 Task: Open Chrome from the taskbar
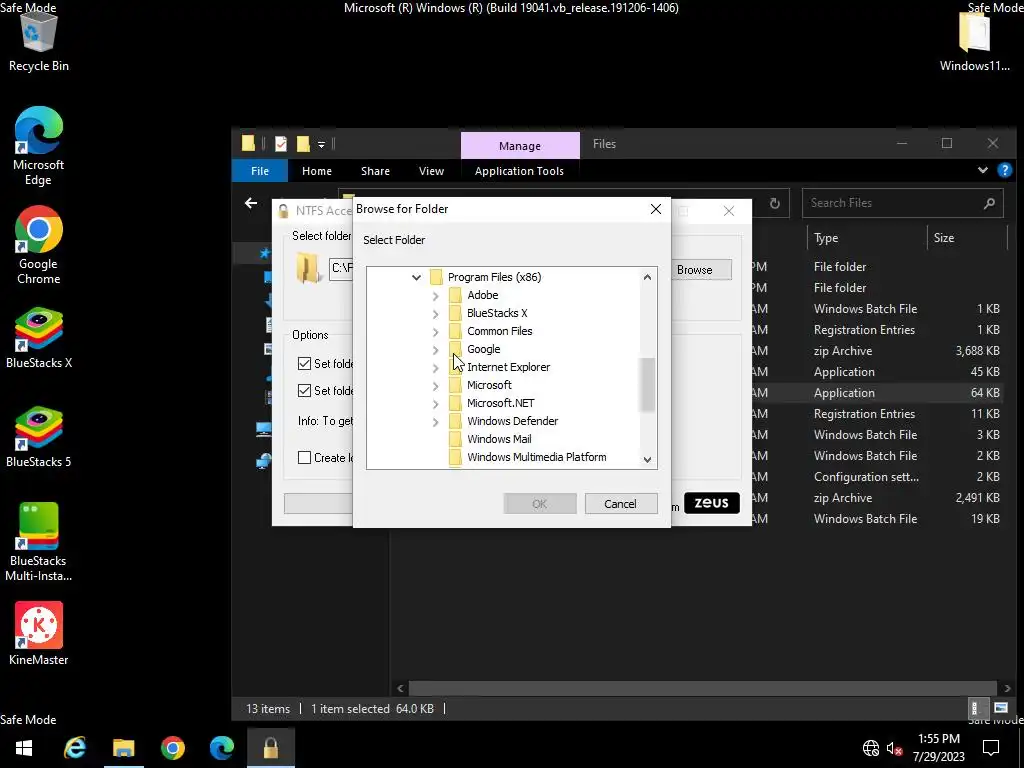[172, 748]
